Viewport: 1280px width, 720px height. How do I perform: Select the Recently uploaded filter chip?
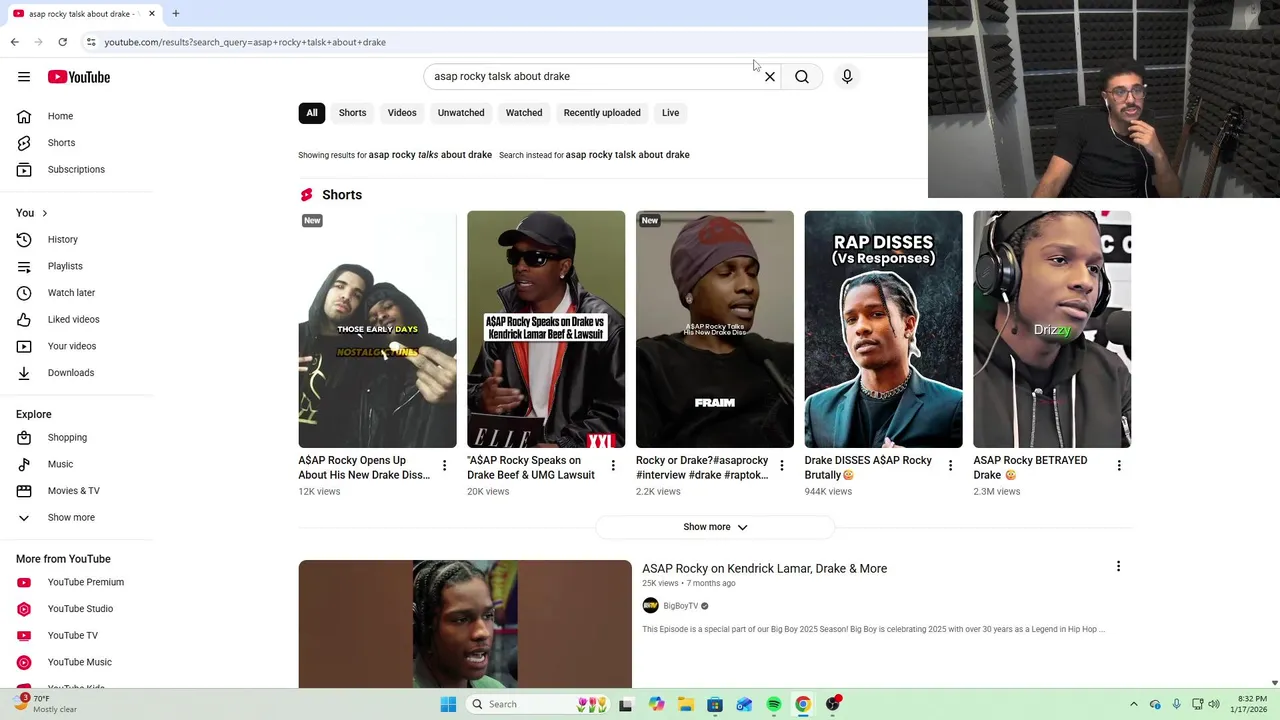tap(602, 113)
